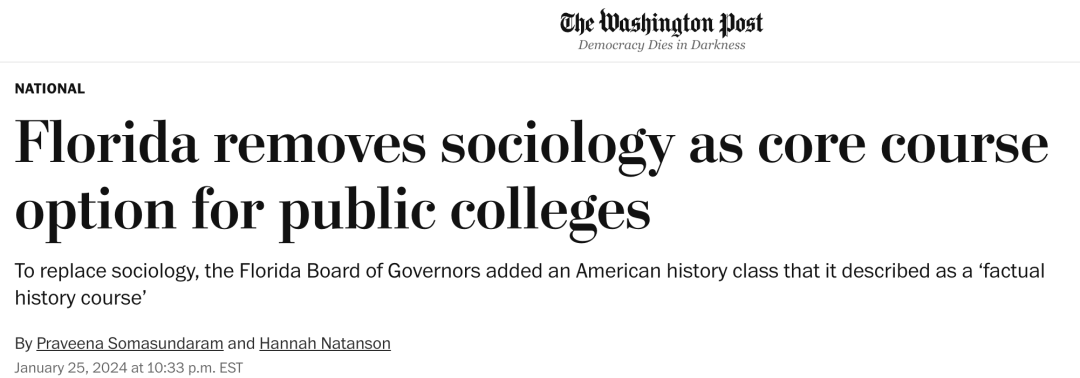This screenshot has height=378, width=1080.
Task: Click the 'By' label before the author names
Action: point(23,343)
